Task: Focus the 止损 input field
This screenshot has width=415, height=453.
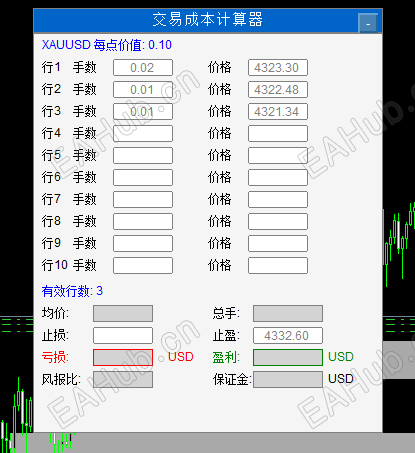Action: 123,335
